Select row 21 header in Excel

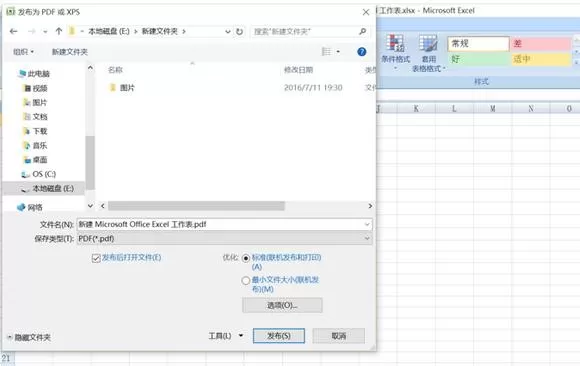pyautogui.click(x=7, y=358)
